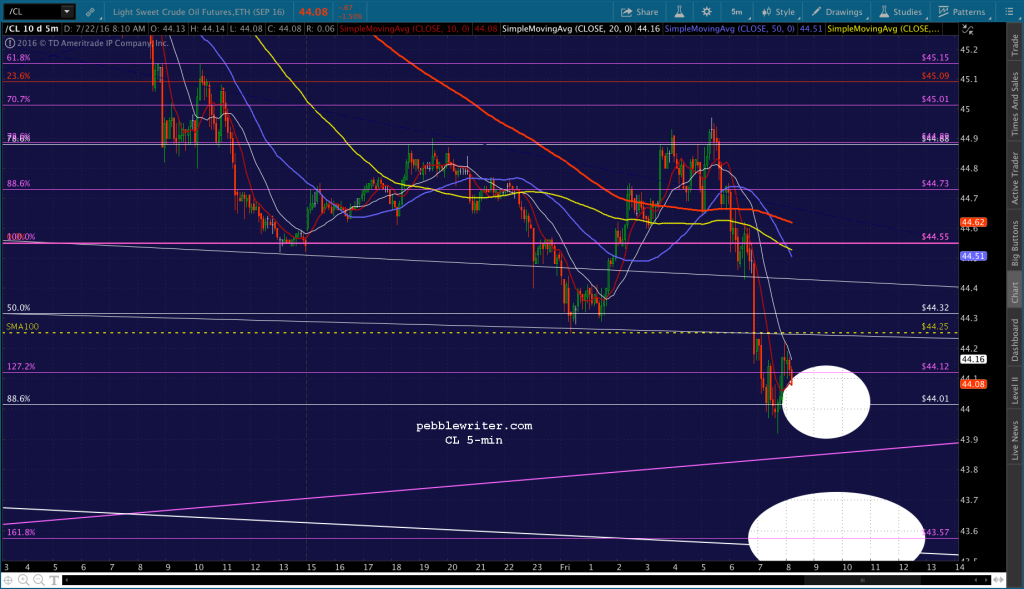The image size is (1024, 589).
Task: Click the 161.8% extension label
Action: (x=21, y=532)
